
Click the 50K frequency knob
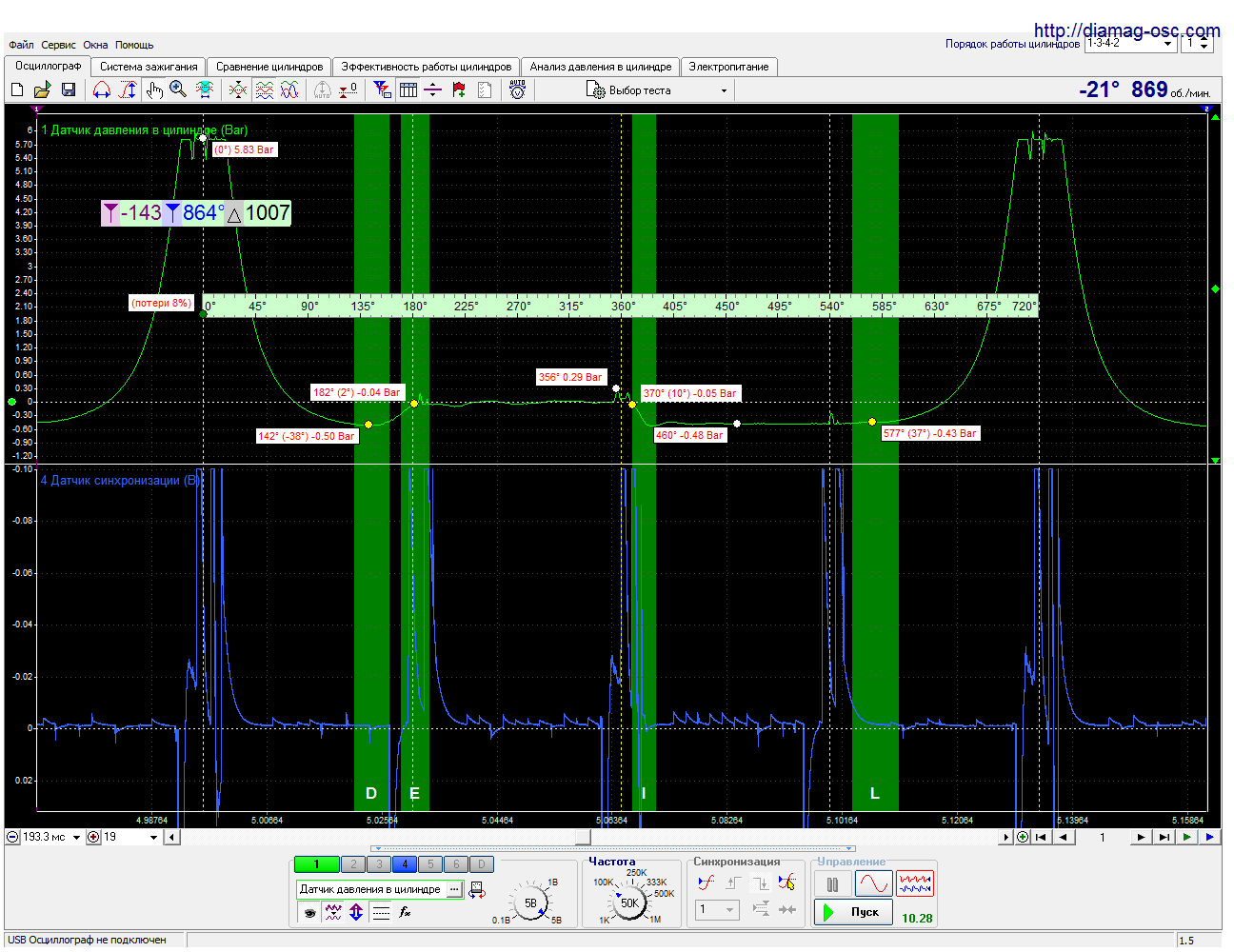click(629, 903)
